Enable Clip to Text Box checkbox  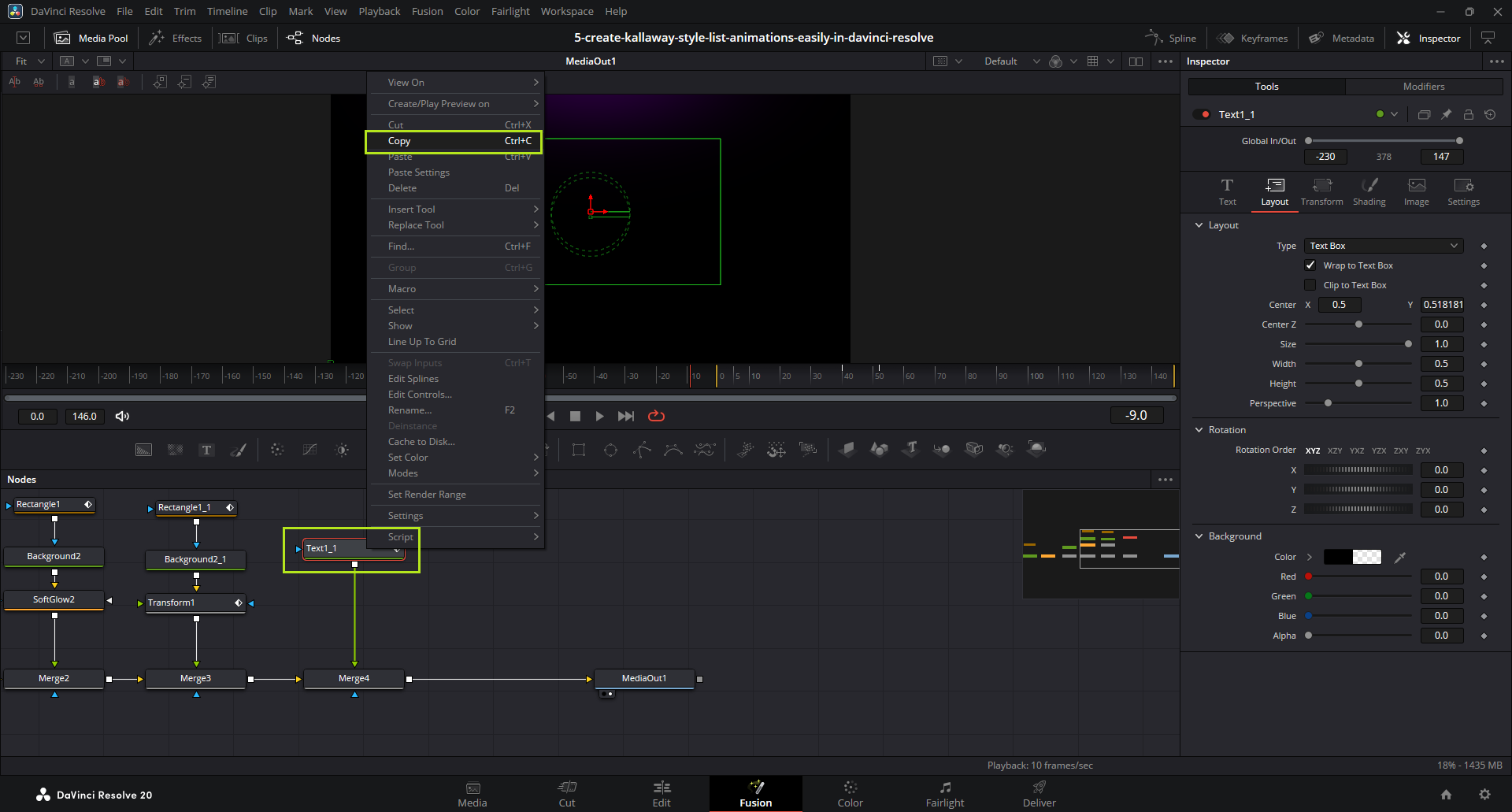(1310, 285)
